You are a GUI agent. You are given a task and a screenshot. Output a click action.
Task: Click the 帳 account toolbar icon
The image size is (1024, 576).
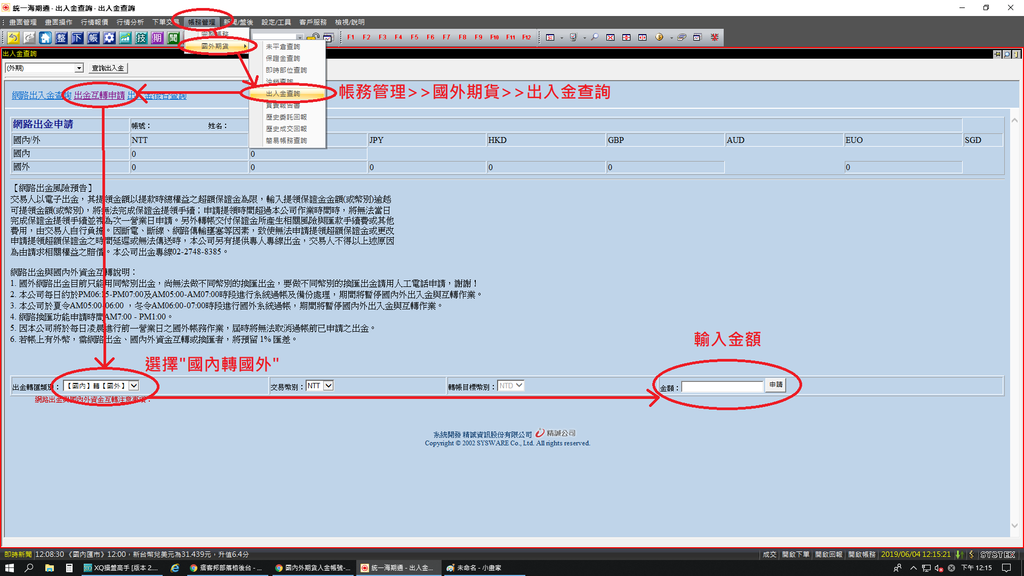(92, 38)
